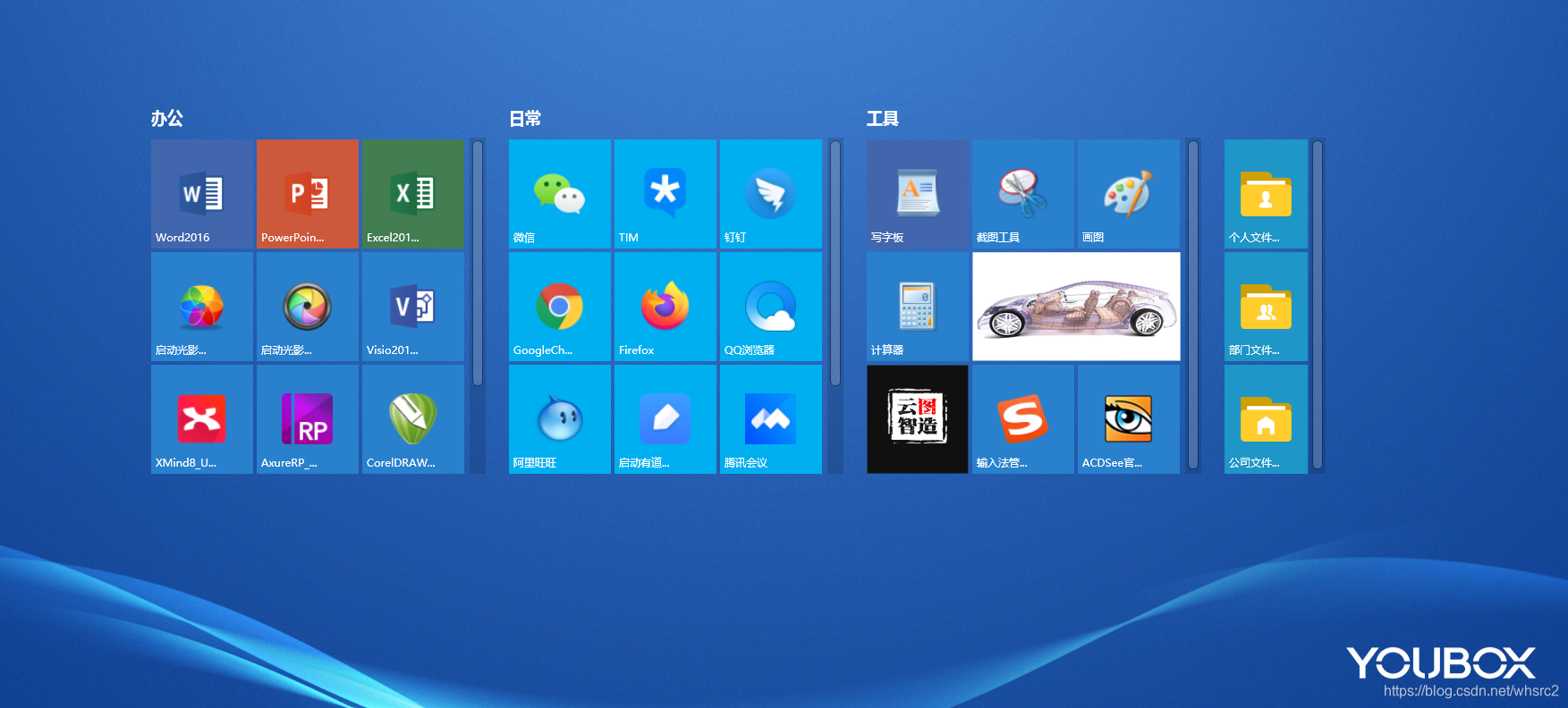This screenshot has width=1568, height=708.
Task: Launch the 截图工具 snipping tool tile
Action: point(1023,194)
